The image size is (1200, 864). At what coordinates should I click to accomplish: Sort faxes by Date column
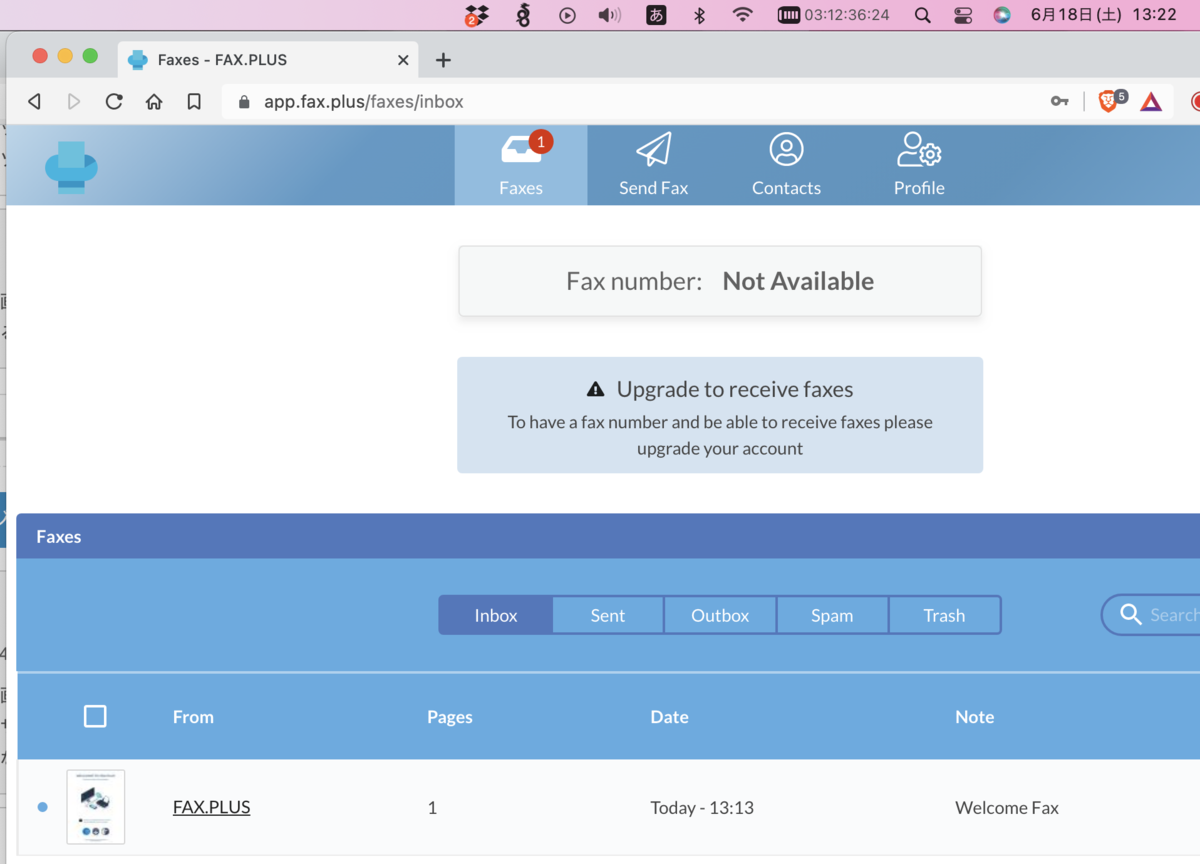click(669, 716)
